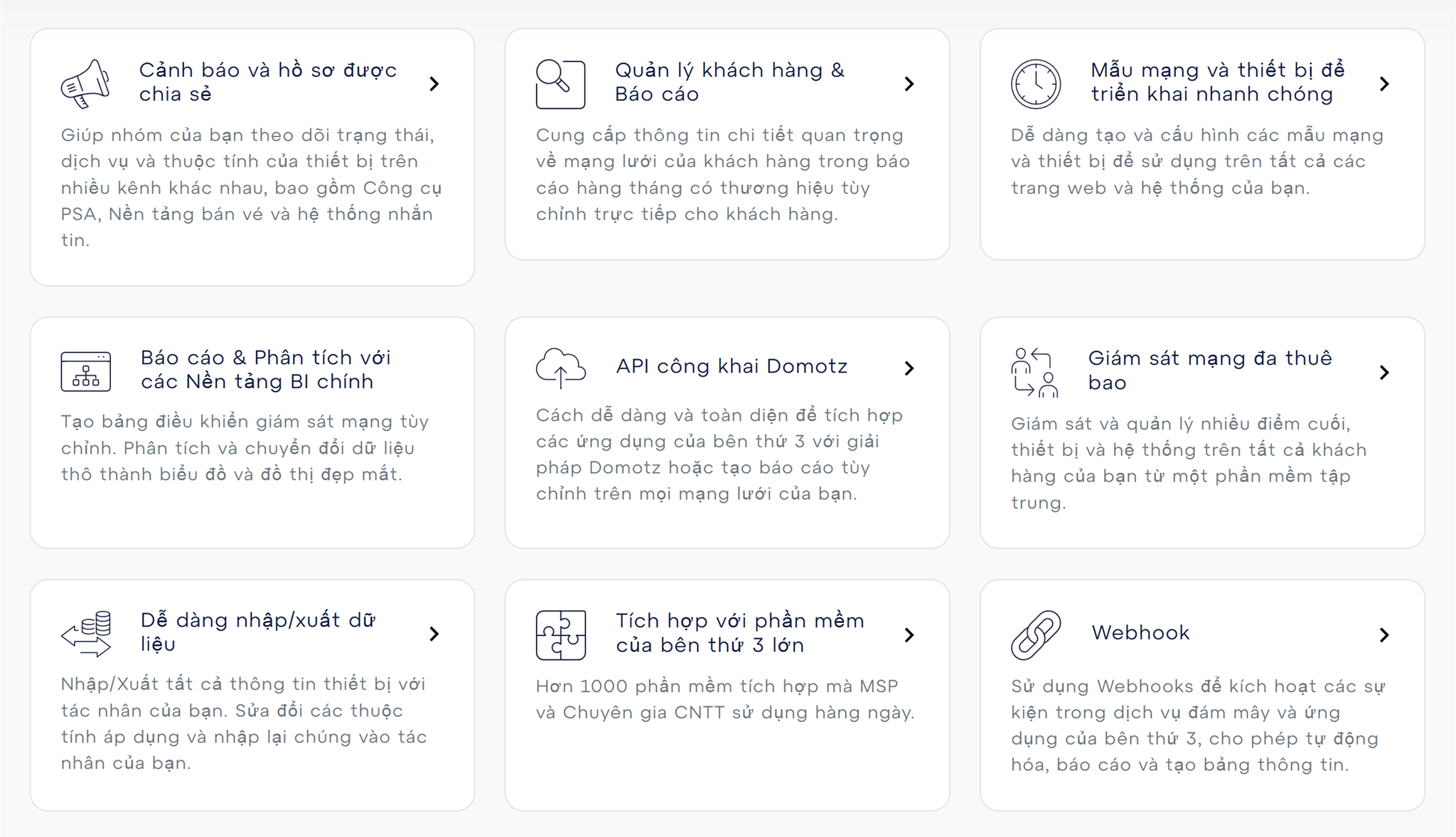Viewport: 1456px width, 837px height.
Task: Expand chevron beside Quản lý khách hàng
Action: coord(909,84)
